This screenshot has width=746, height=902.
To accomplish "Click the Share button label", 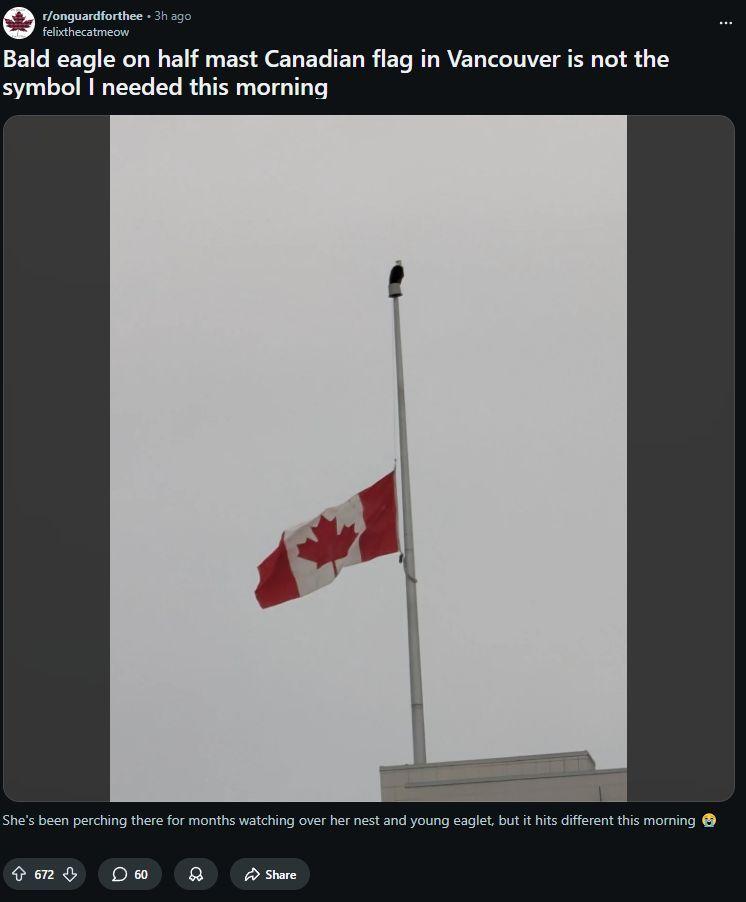I will 281,874.
